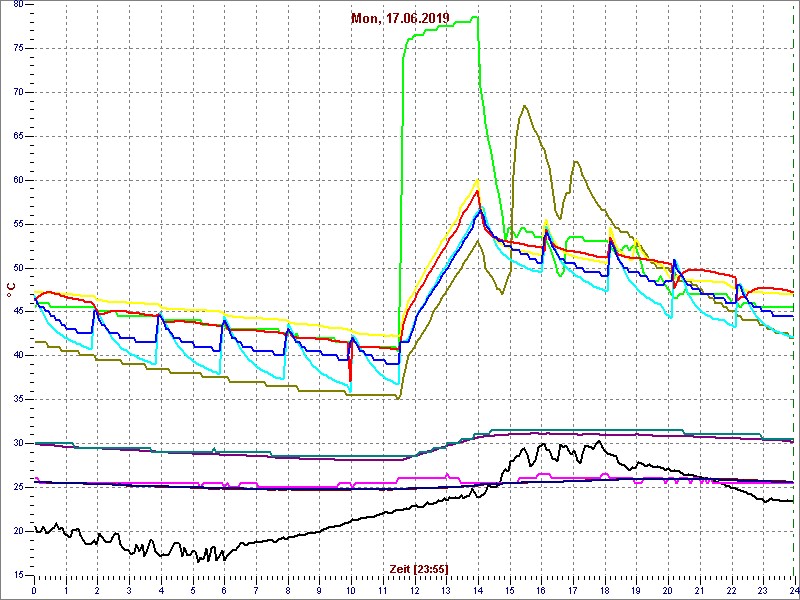The width and height of the screenshot is (800, 600).
Task: Click hour 19 on the time axis
Action: click(636, 590)
